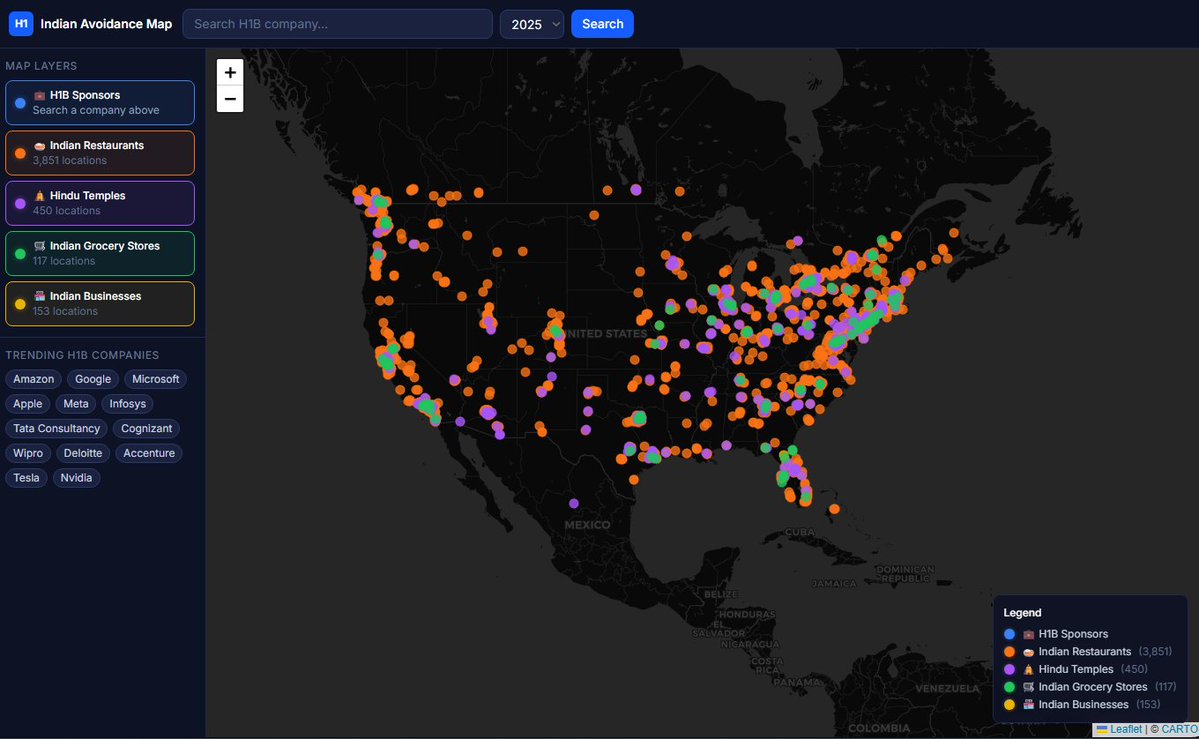Open the 2025 year dropdown
The image size is (1199, 739).
532,24
